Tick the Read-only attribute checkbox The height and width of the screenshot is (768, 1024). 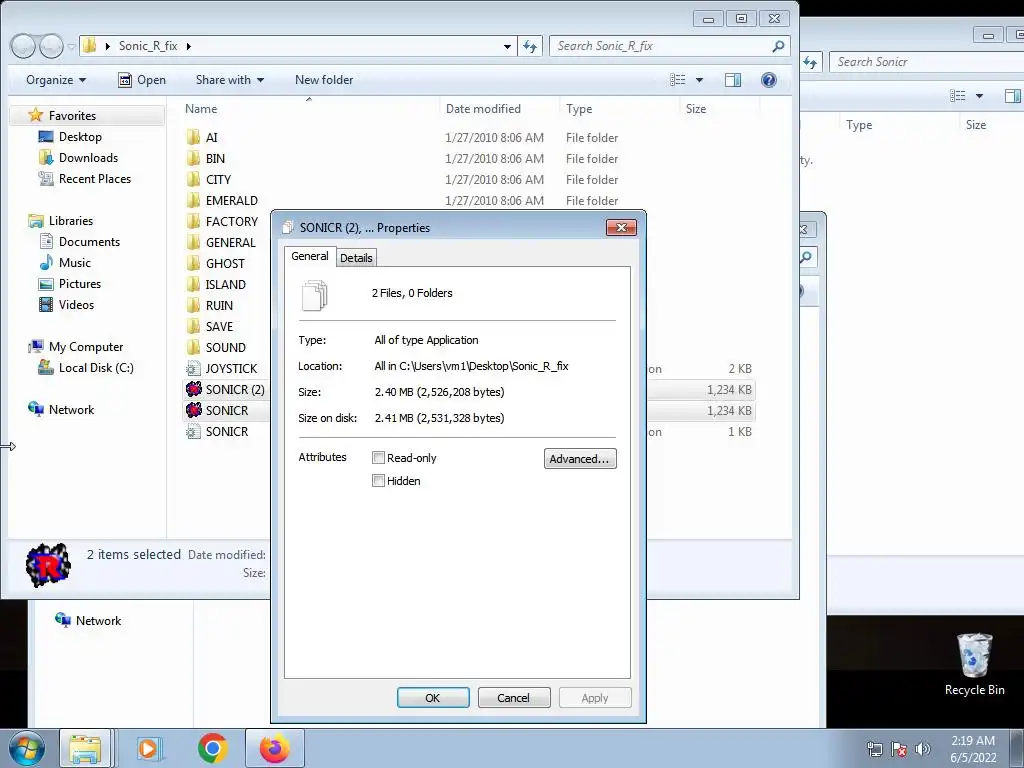coord(378,458)
